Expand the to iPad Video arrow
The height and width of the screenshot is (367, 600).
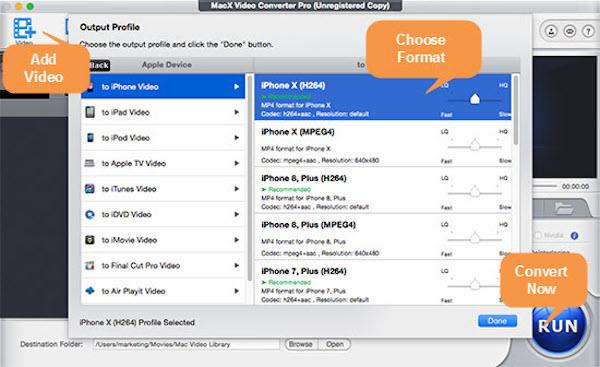pyautogui.click(x=236, y=112)
